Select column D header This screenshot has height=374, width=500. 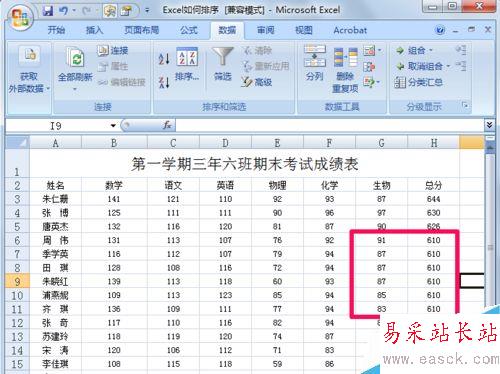(x=225, y=143)
